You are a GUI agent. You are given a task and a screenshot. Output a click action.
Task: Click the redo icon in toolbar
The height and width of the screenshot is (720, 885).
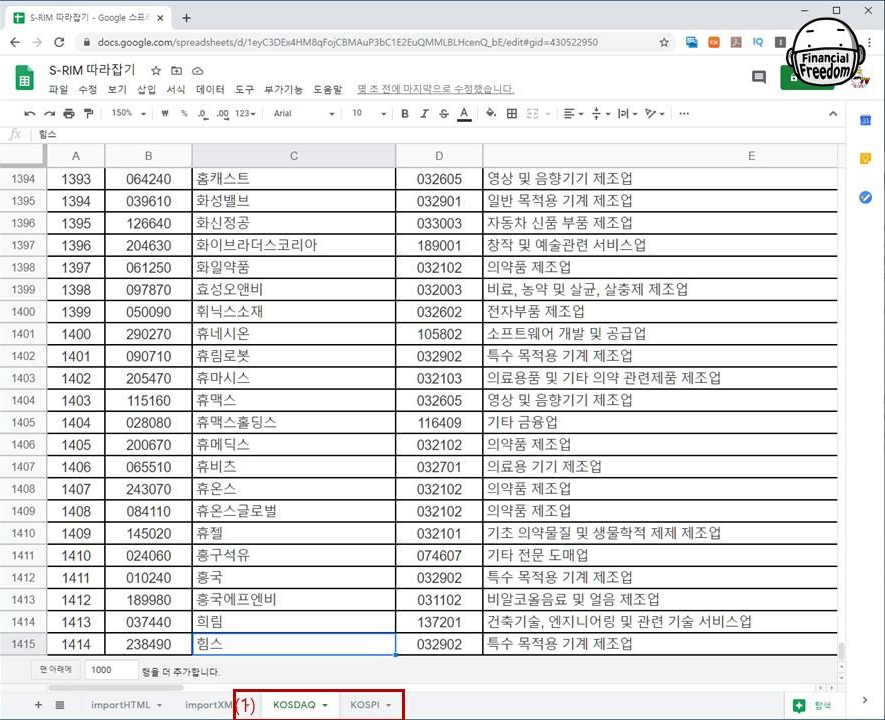click(x=50, y=113)
